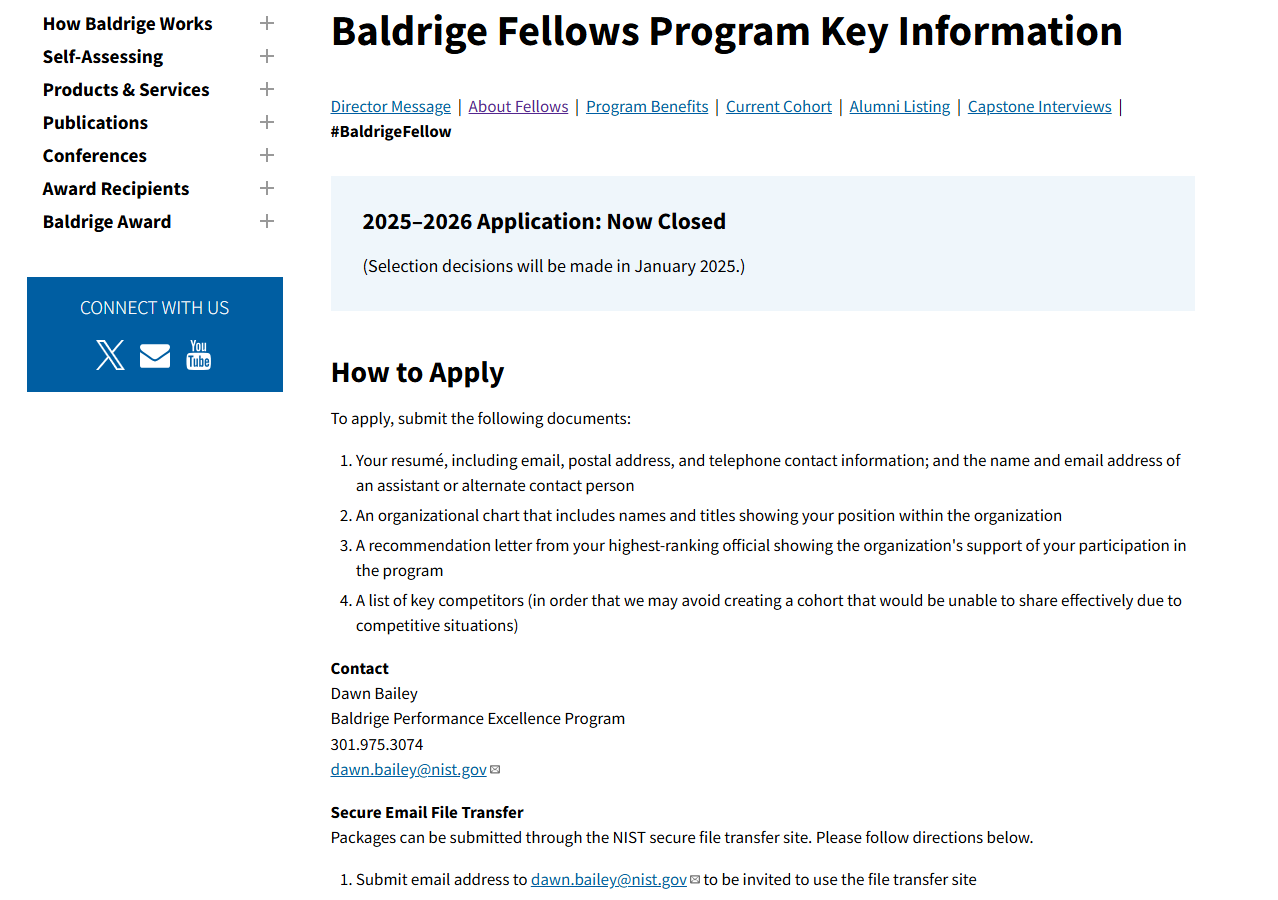Expand the Self-Assessing menu plus icon
Image resolution: width=1278 pixels, height=900 pixels.
point(267,56)
